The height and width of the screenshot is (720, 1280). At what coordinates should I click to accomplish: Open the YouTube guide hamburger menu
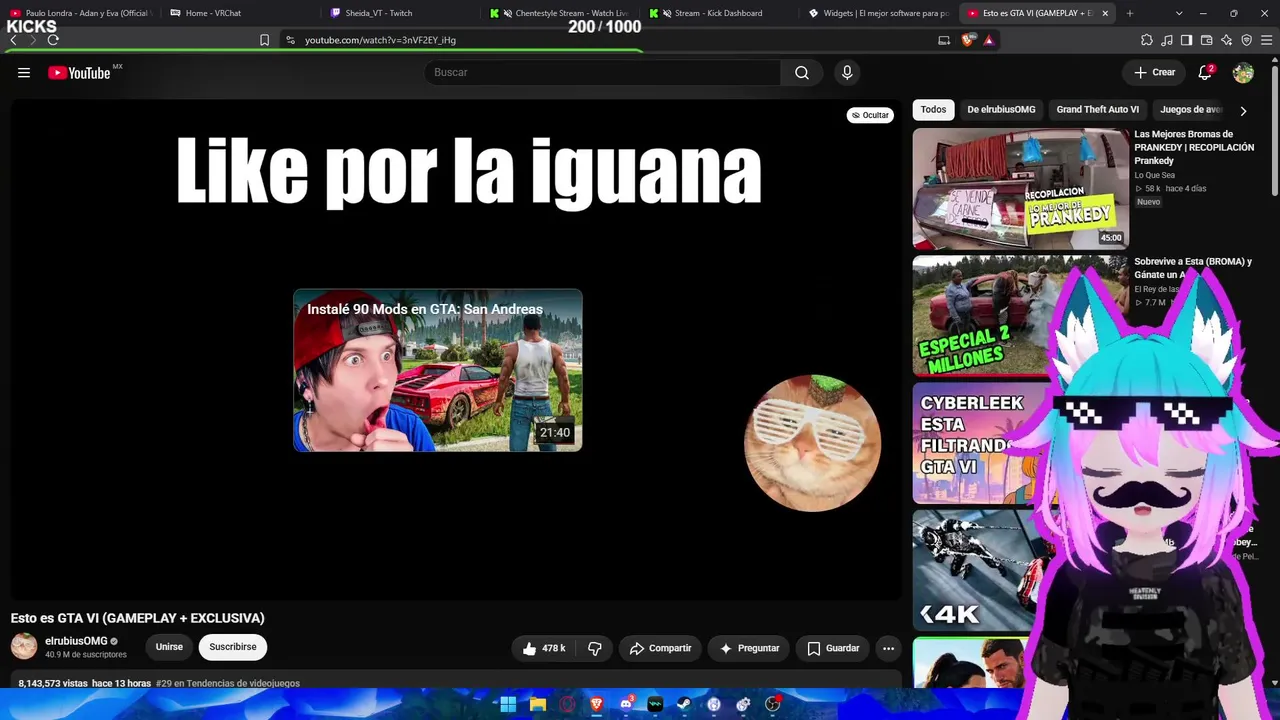coord(24,73)
